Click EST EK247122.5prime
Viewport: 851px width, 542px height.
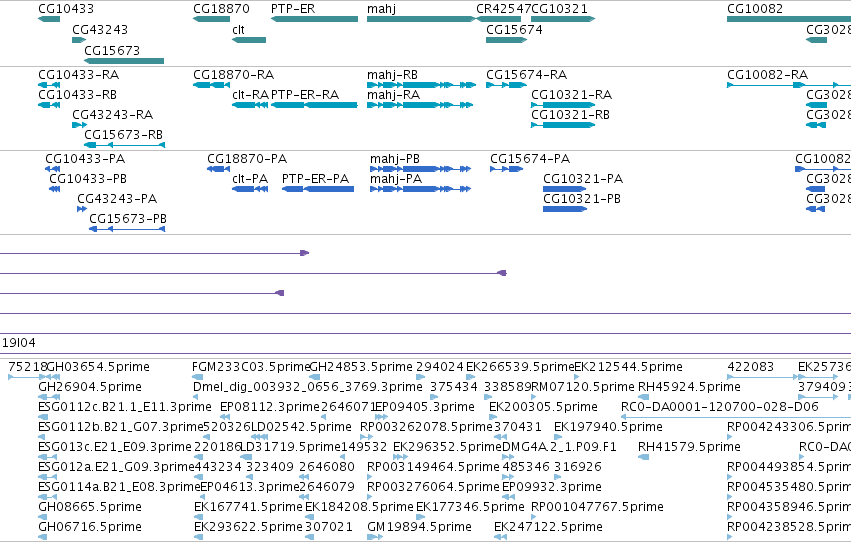point(548,527)
